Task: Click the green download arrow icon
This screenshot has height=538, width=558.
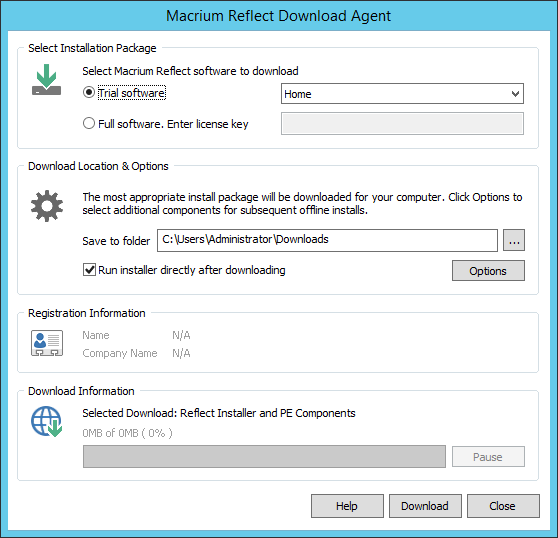Action: (47, 79)
